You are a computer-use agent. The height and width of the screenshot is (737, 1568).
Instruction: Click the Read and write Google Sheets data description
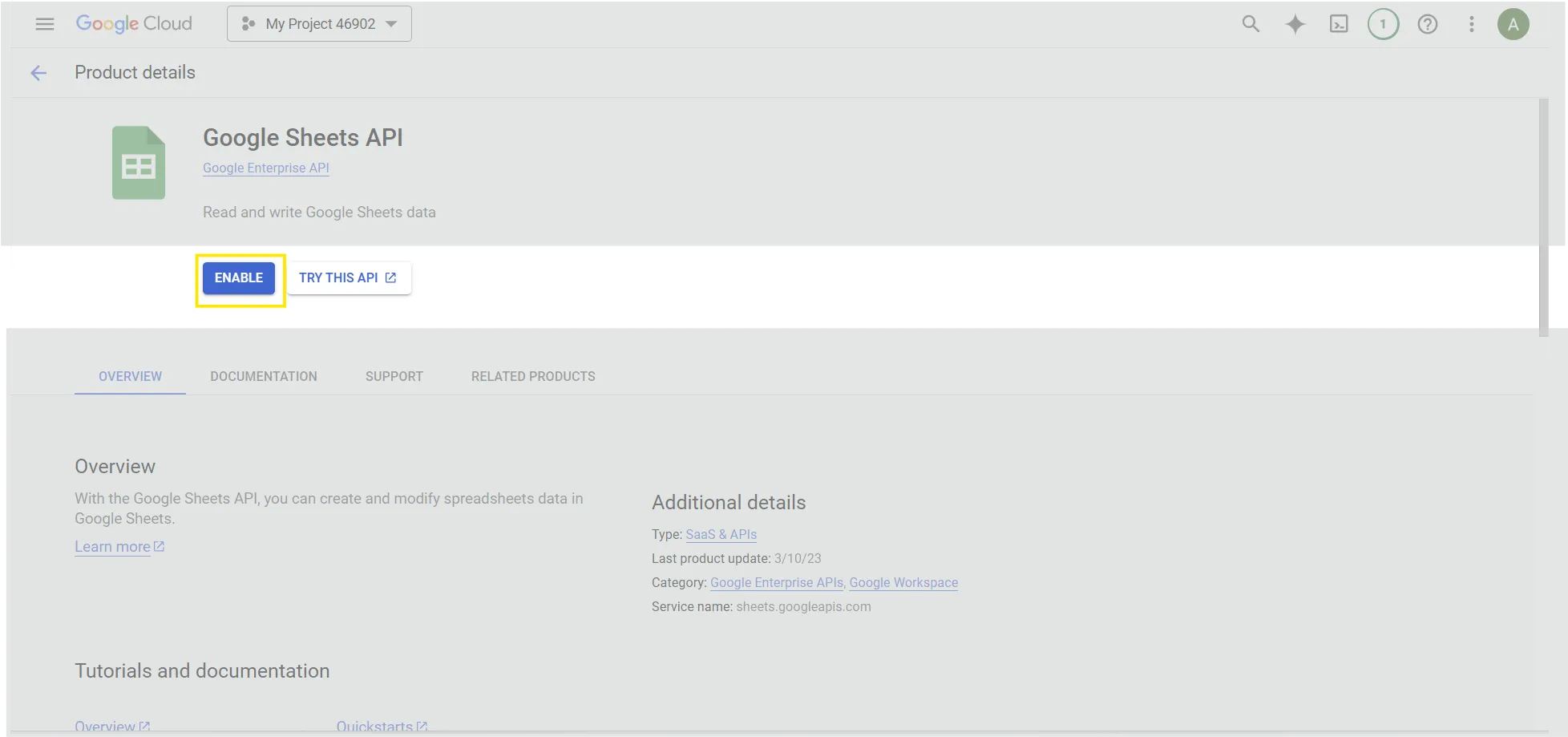(319, 213)
